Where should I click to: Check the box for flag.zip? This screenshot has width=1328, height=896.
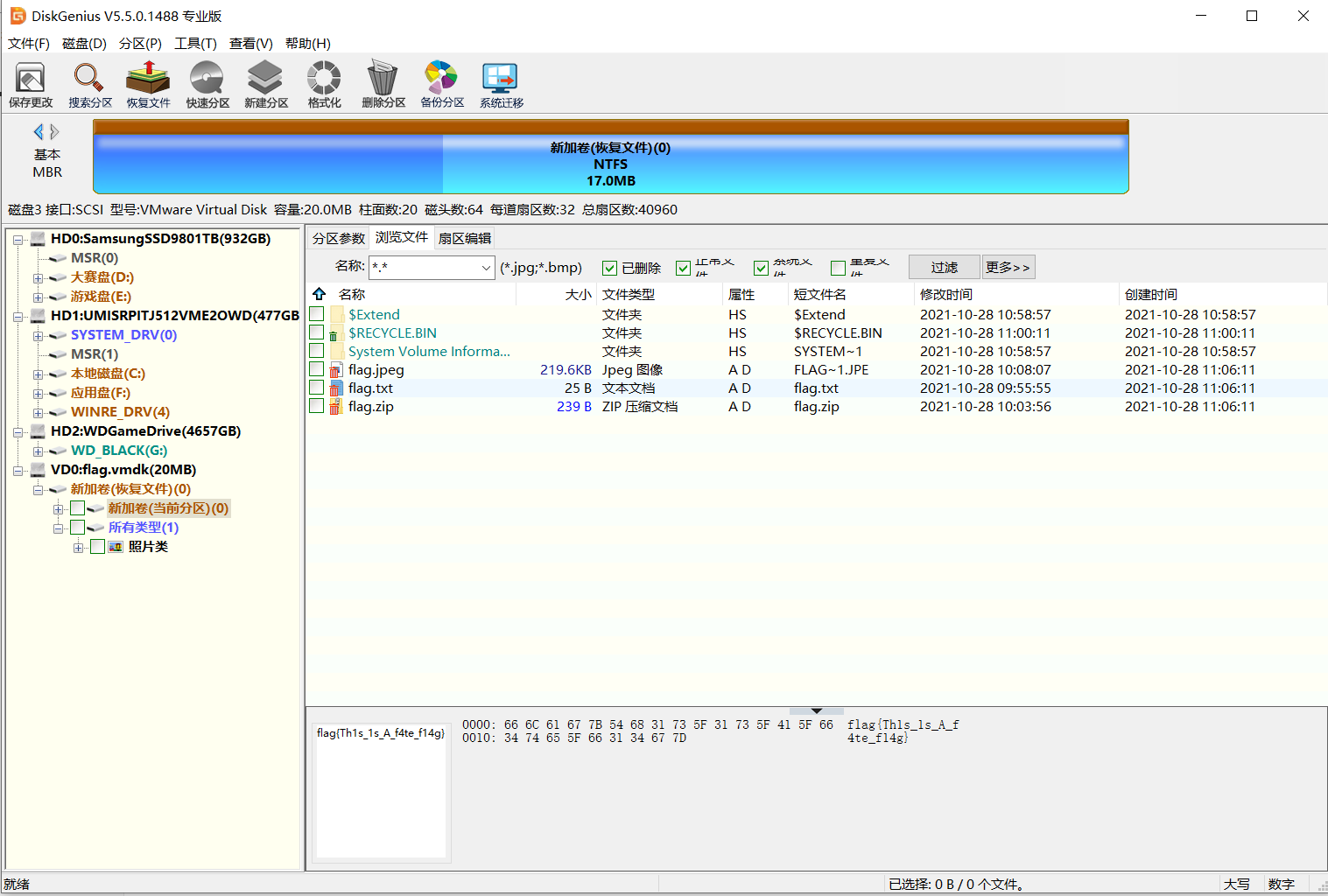317,406
